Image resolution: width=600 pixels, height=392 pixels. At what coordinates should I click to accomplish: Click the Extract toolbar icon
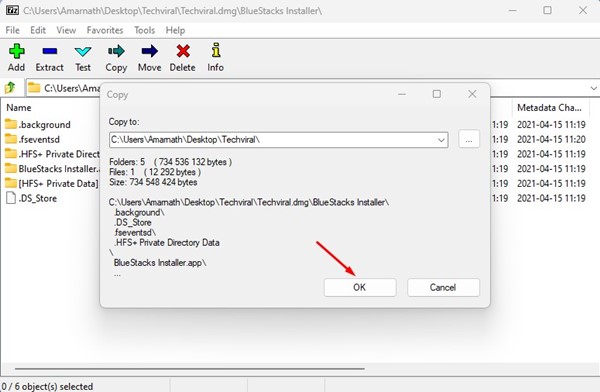(50, 51)
